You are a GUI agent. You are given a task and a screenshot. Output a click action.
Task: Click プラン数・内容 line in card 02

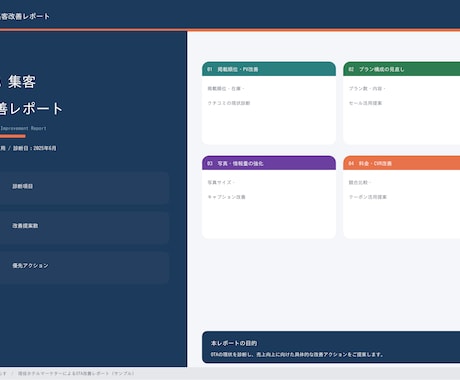367,88
